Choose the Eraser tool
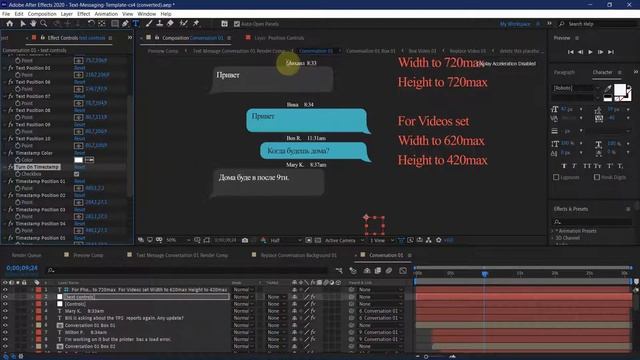The image size is (640, 360). pos(170,24)
